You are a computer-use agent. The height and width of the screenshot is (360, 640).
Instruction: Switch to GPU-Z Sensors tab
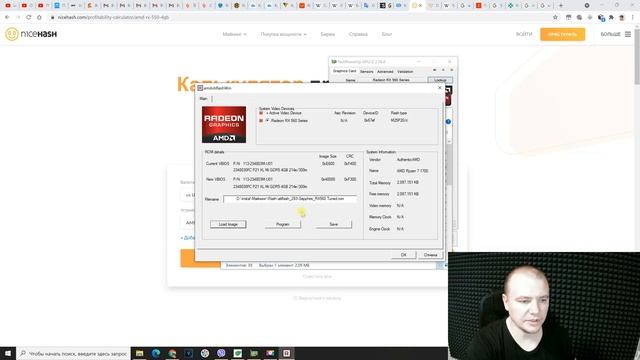click(367, 71)
